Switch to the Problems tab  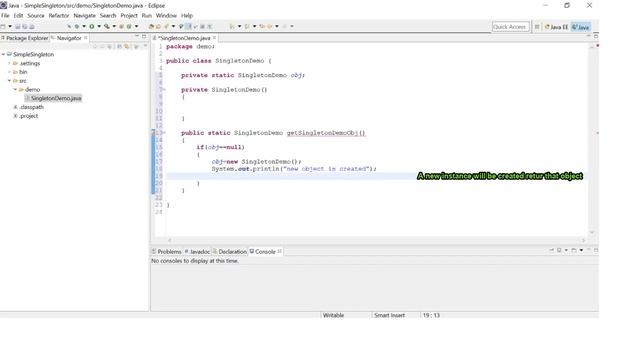tap(167, 251)
